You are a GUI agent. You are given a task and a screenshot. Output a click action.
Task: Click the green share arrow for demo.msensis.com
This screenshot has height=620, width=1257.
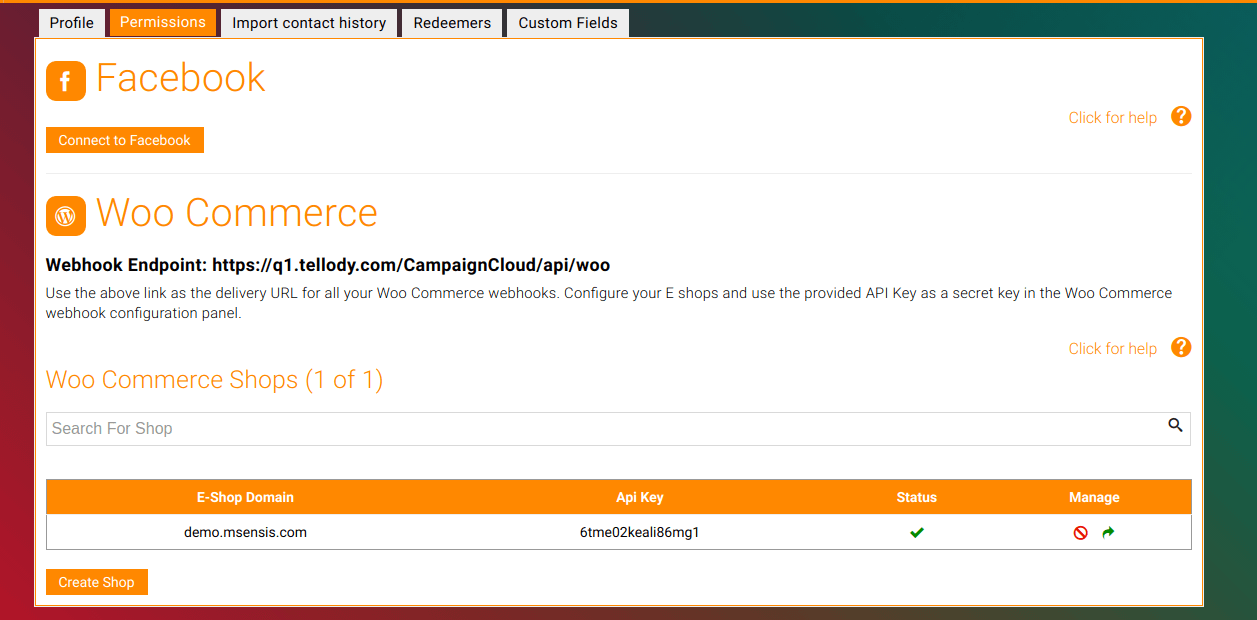pyautogui.click(x=1108, y=533)
